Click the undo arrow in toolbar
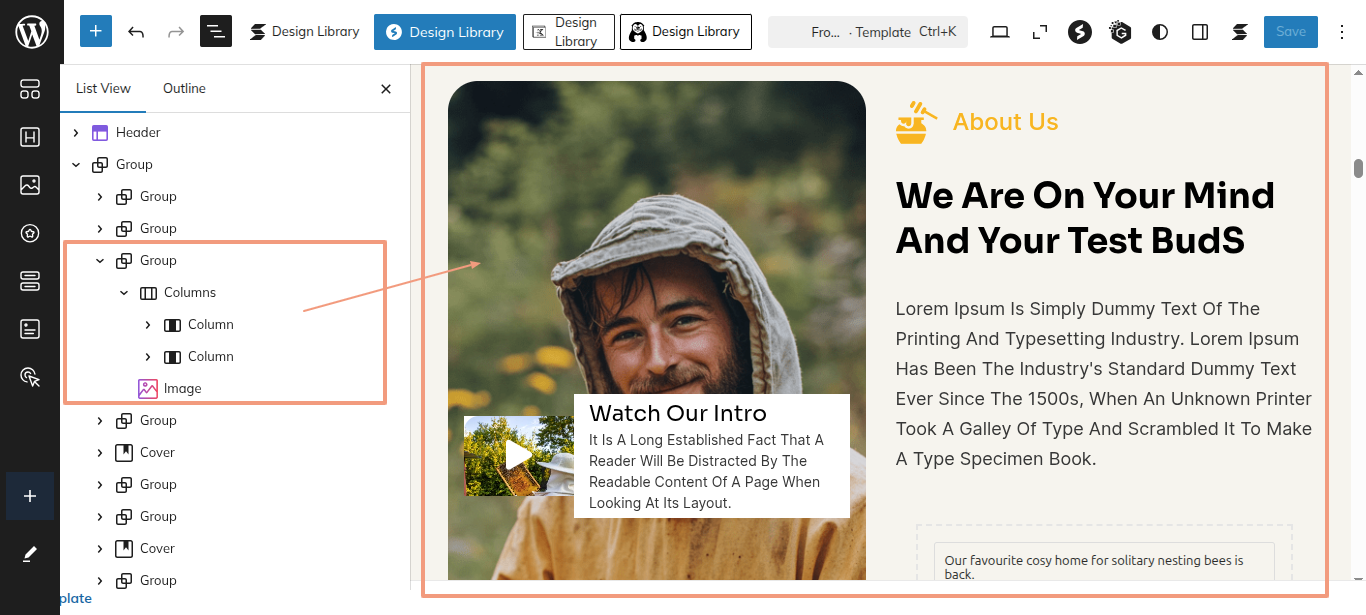Screen dimensions: 1366x615 pyautogui.click(x=136, y=32)
